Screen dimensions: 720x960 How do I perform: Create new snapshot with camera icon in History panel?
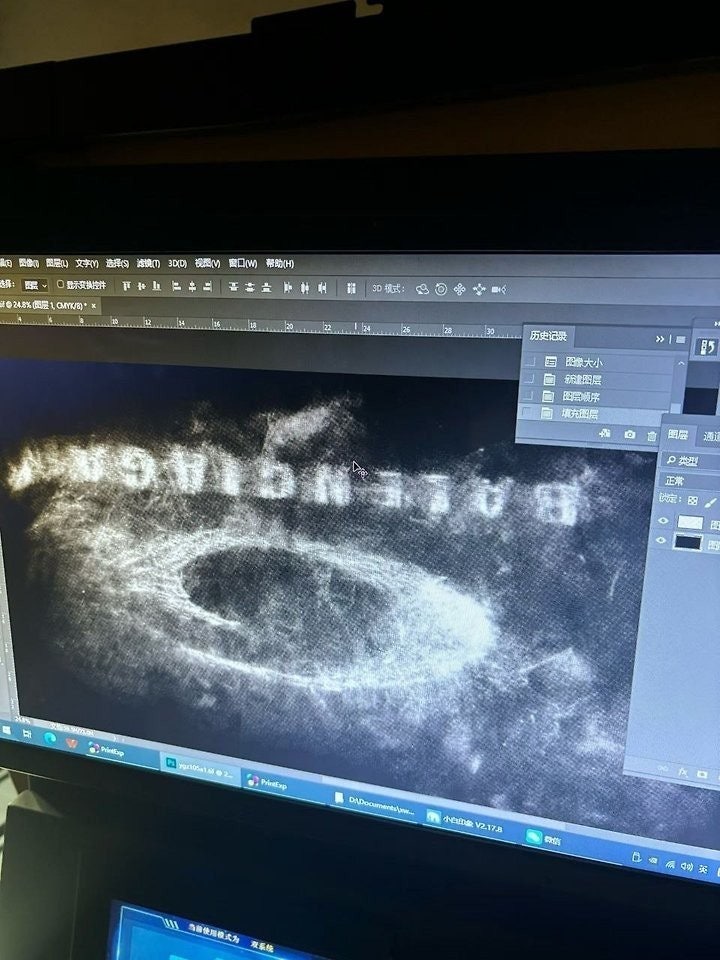(x=629, y=434)
